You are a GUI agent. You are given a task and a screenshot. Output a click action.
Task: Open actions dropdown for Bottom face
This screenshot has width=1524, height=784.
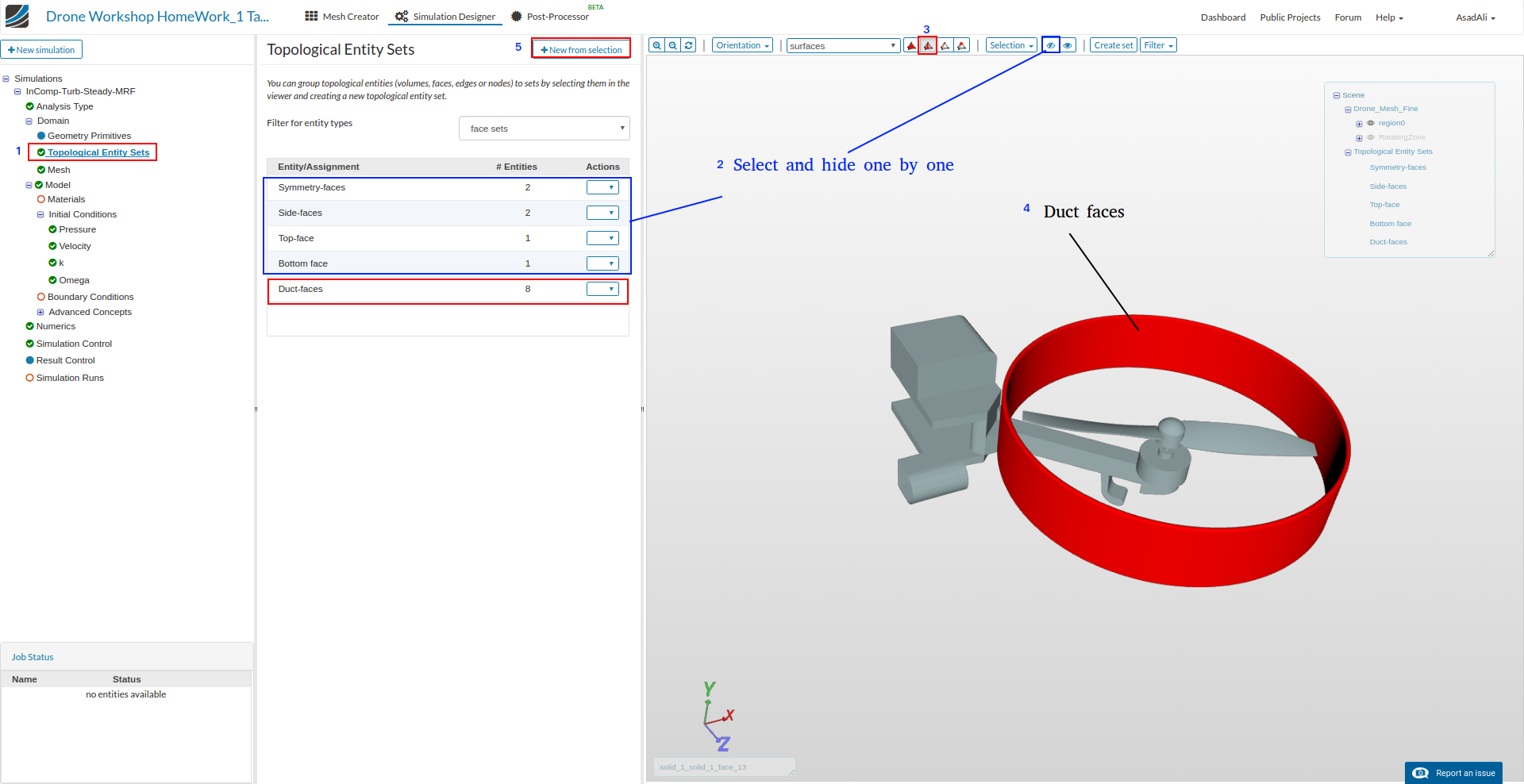pos(602,263)
